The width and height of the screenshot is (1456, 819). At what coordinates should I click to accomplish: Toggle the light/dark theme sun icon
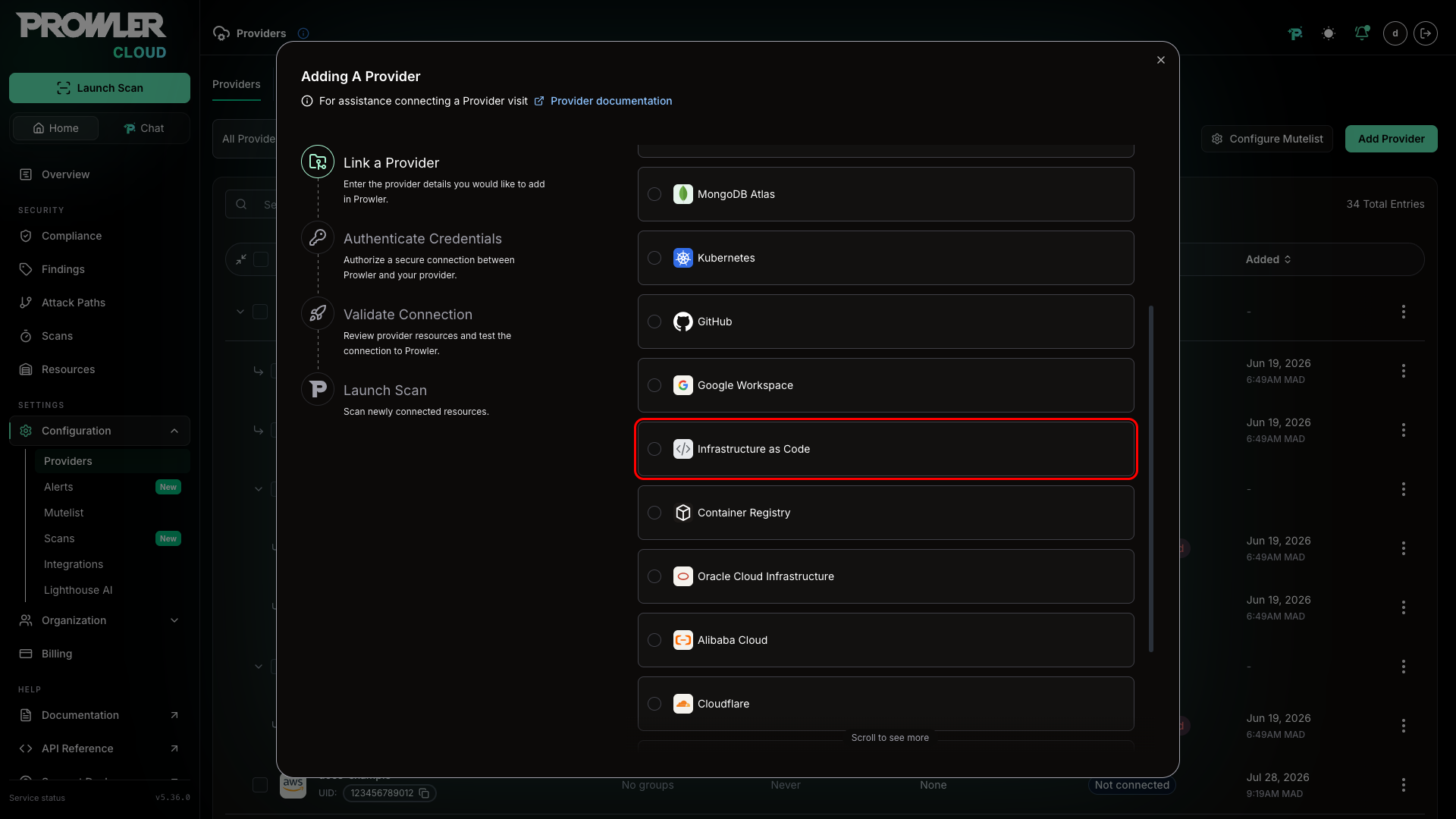[x=1329, y=33]
